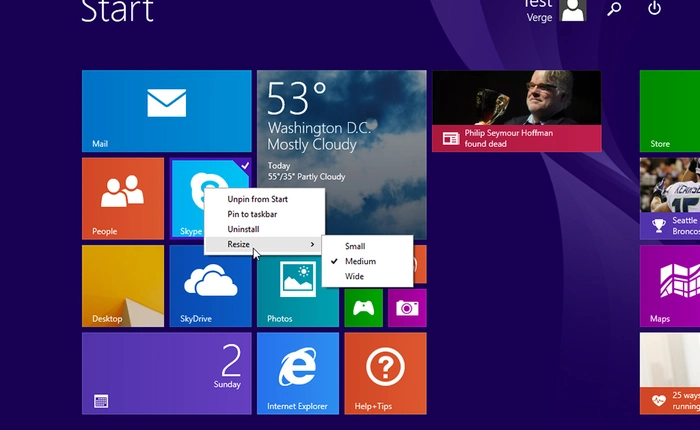Select the Wide tile size
This screenshot has width=700, height=430.
(354, 276)
